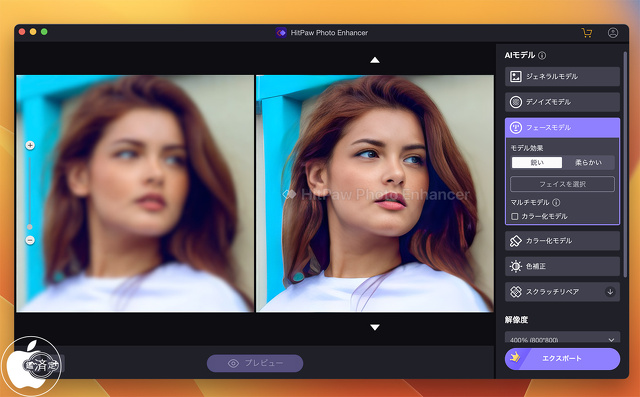The height and width of the screenshot is (397, 640).
Task: Click the HitPaw logo in title bar
Action: (x=281, y=33)
